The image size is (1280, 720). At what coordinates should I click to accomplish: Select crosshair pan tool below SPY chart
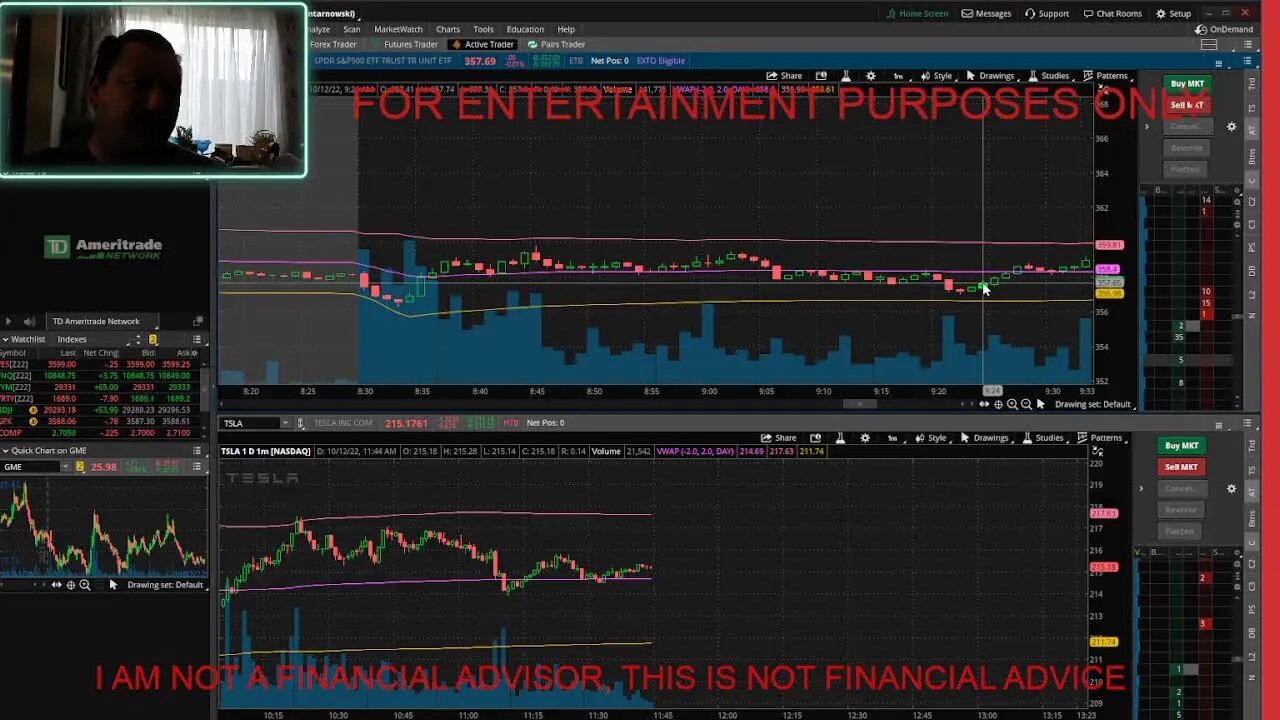(x=998, y=404)
